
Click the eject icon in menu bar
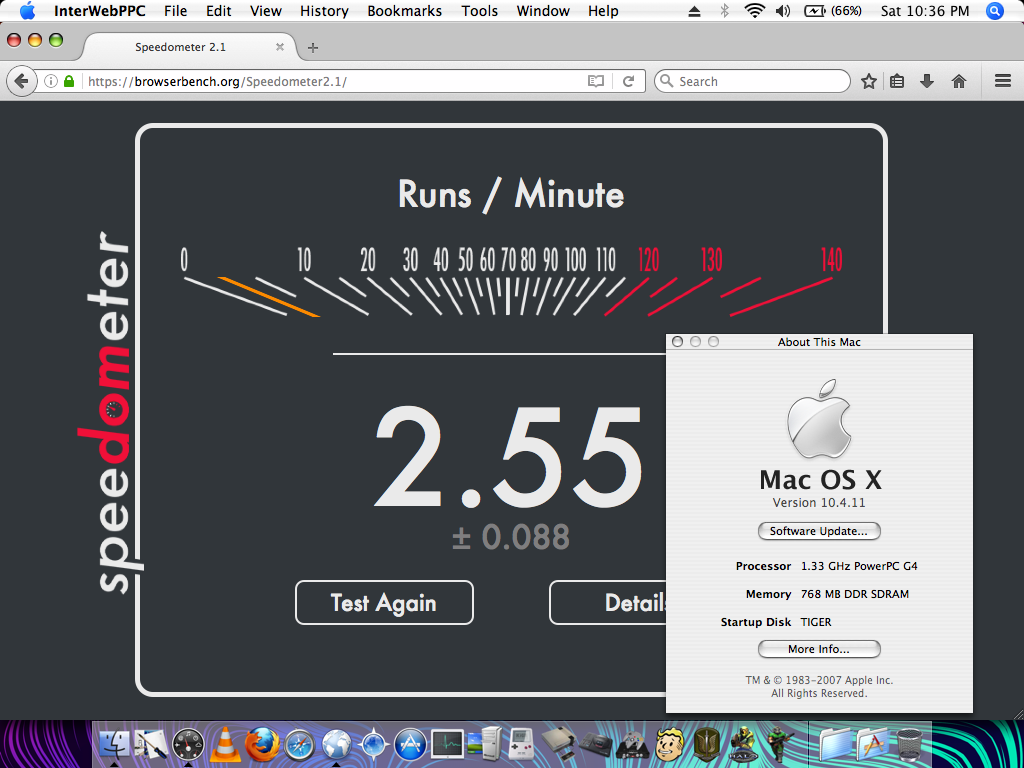tap(695, 11)
